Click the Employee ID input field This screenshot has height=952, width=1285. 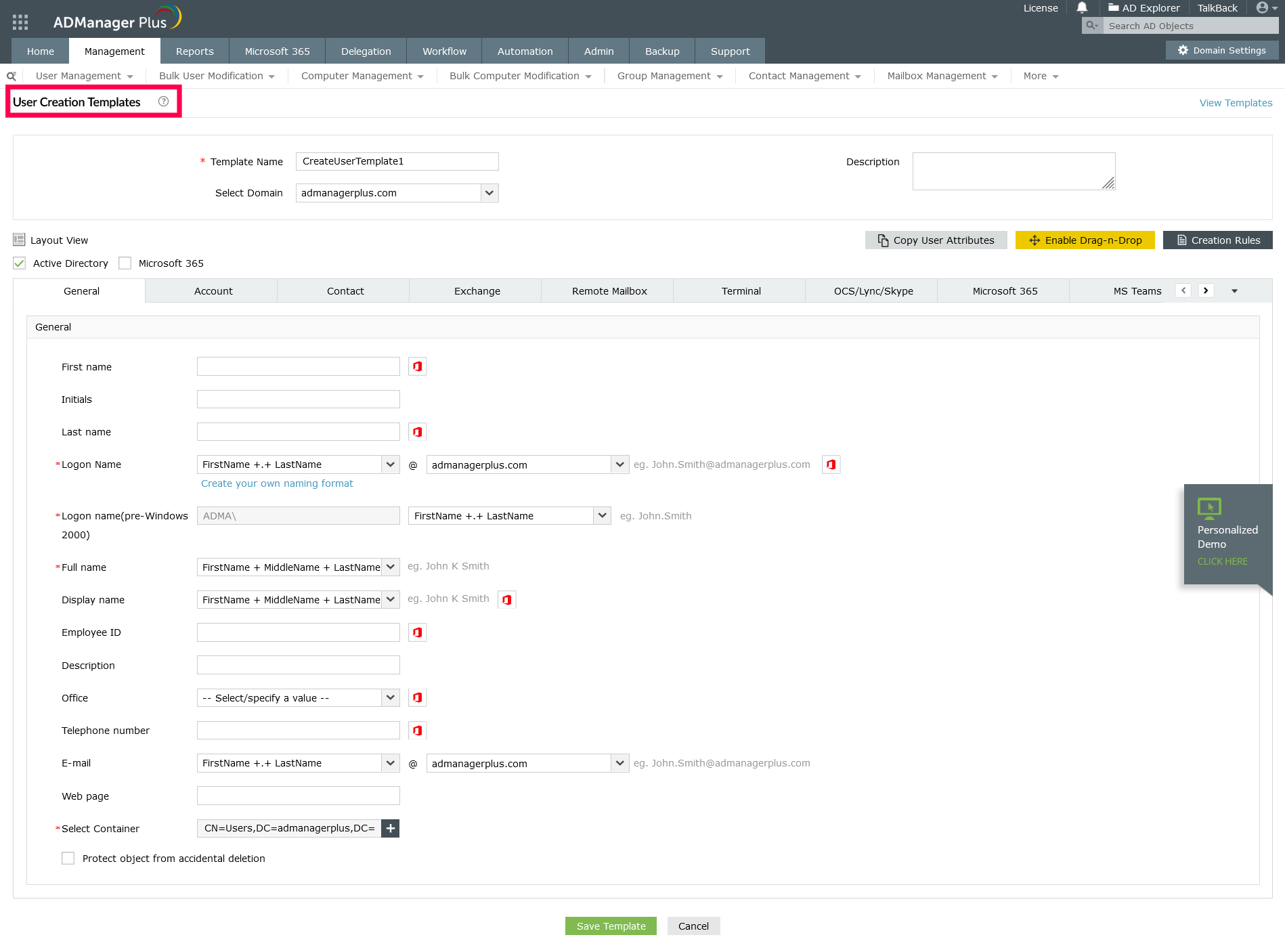298,632
